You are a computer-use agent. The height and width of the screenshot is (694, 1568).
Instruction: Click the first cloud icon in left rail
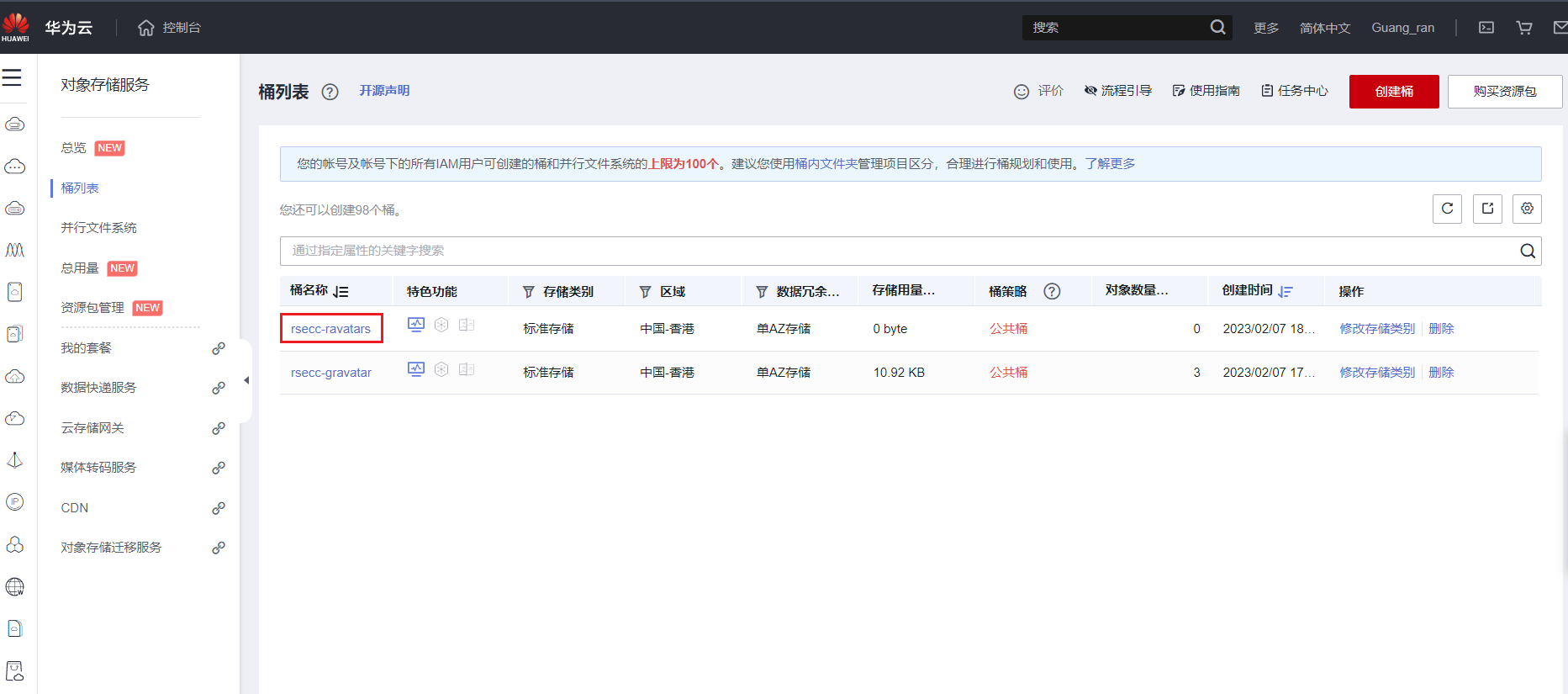(15, 124)
